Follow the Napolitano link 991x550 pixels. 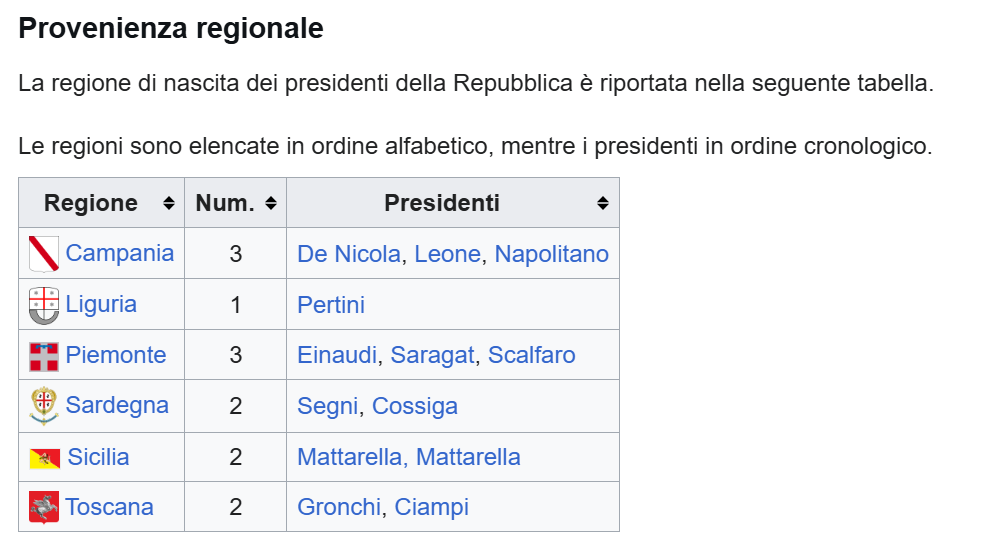point(551,254)
